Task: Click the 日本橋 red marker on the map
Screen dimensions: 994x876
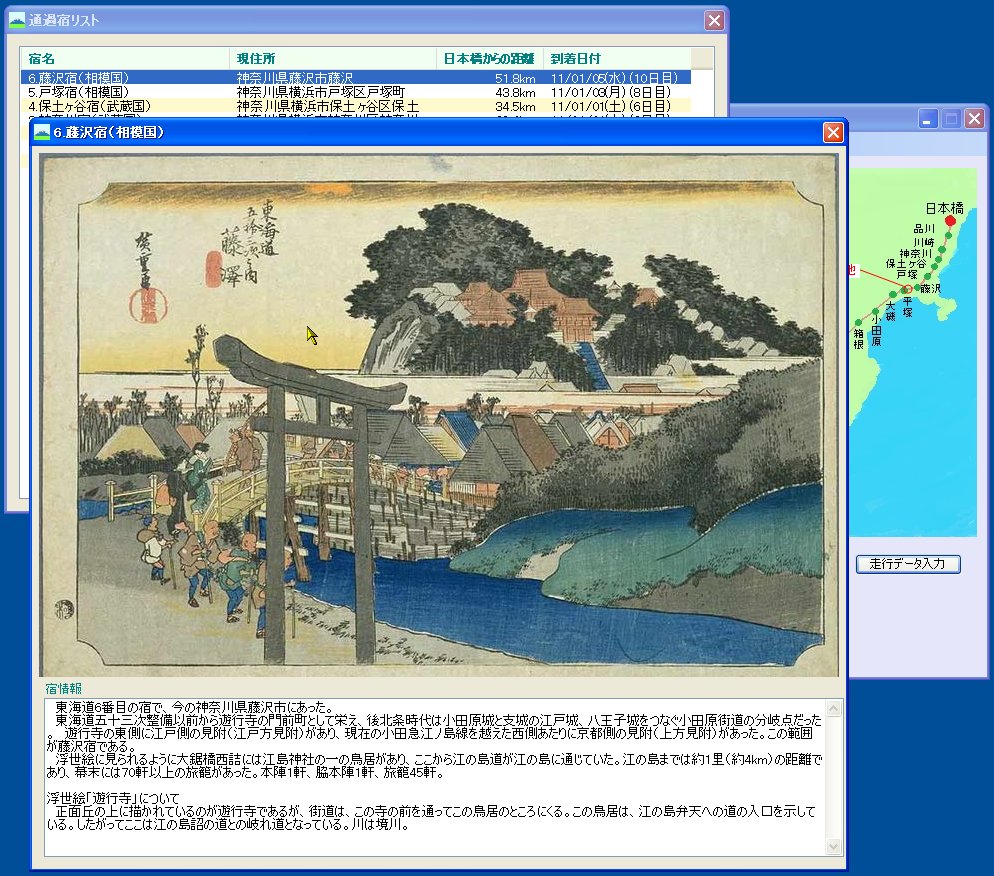Action: click(x=950, y=220)
